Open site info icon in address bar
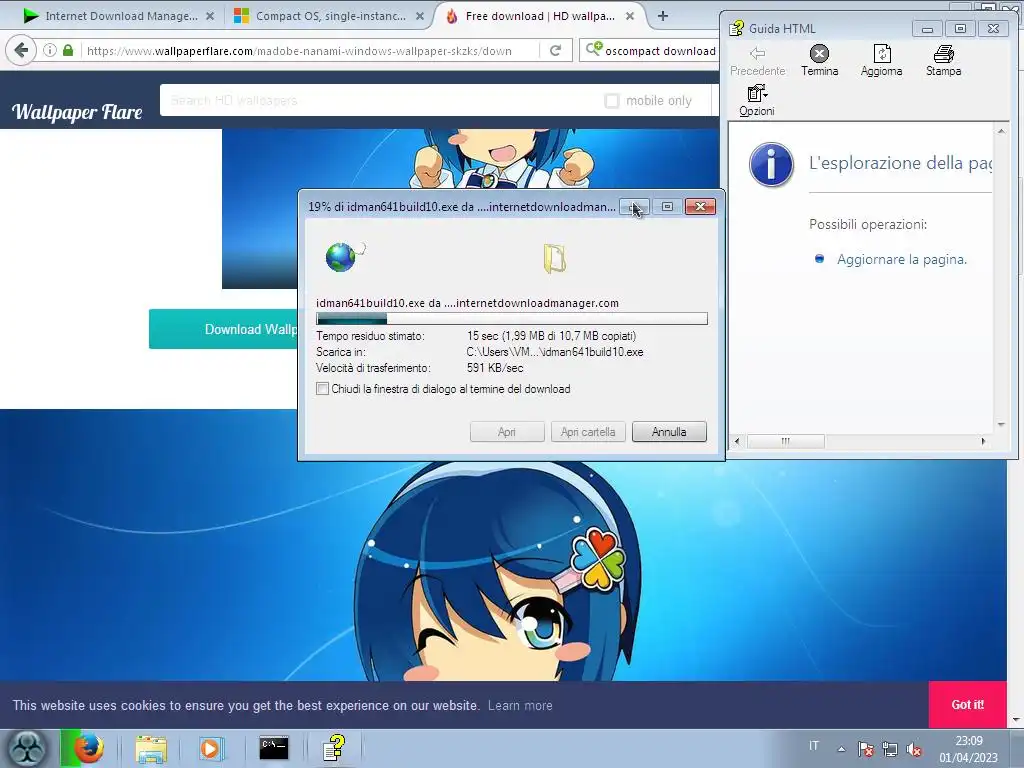Viewport: 1024px width, 768px height. coord(50,50)
